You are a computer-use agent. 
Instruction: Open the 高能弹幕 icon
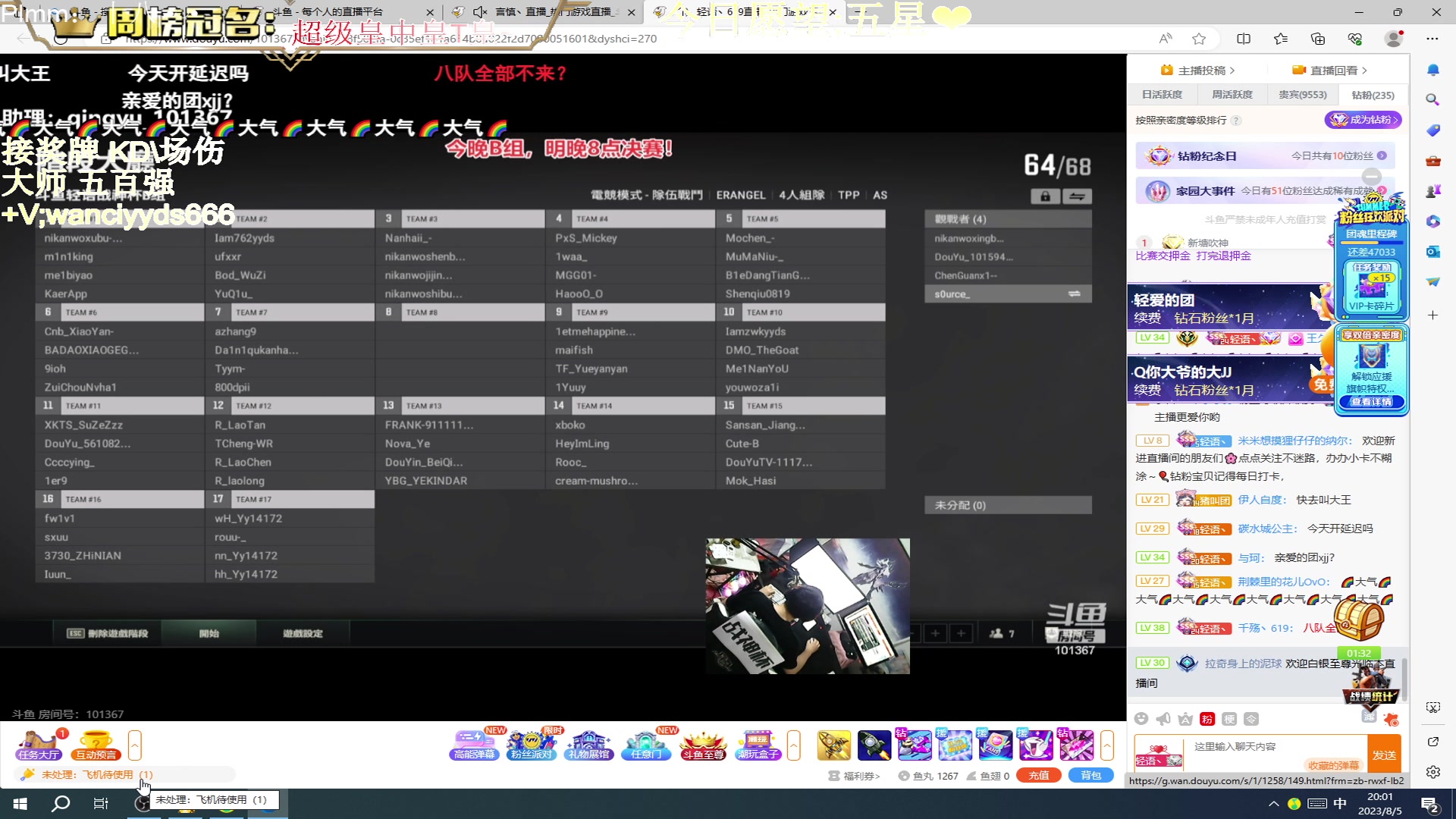(x=476, y=745)
